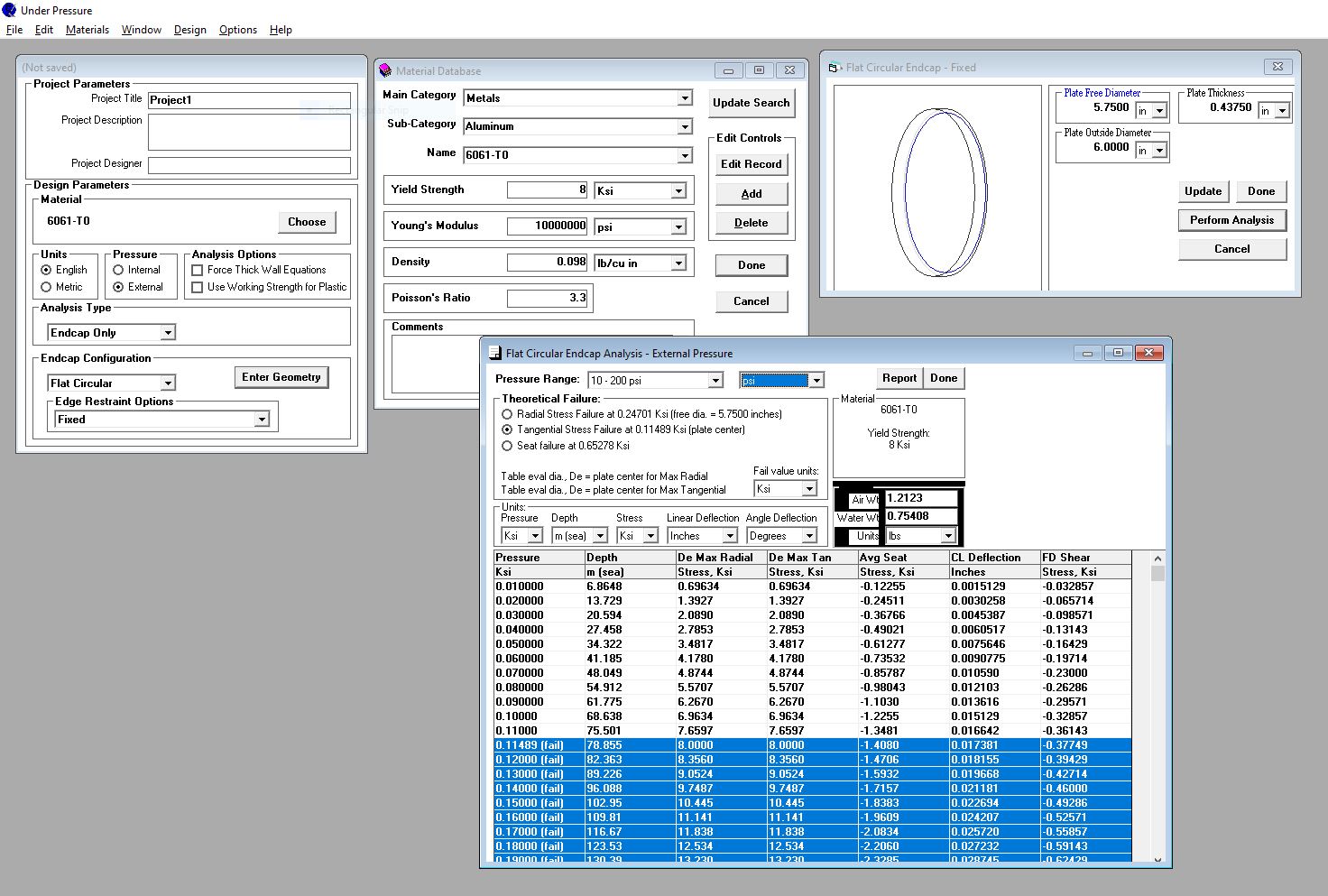Open the weight Units lbs dropdown
Screen dimensions: 1328x896
point(948,536)
